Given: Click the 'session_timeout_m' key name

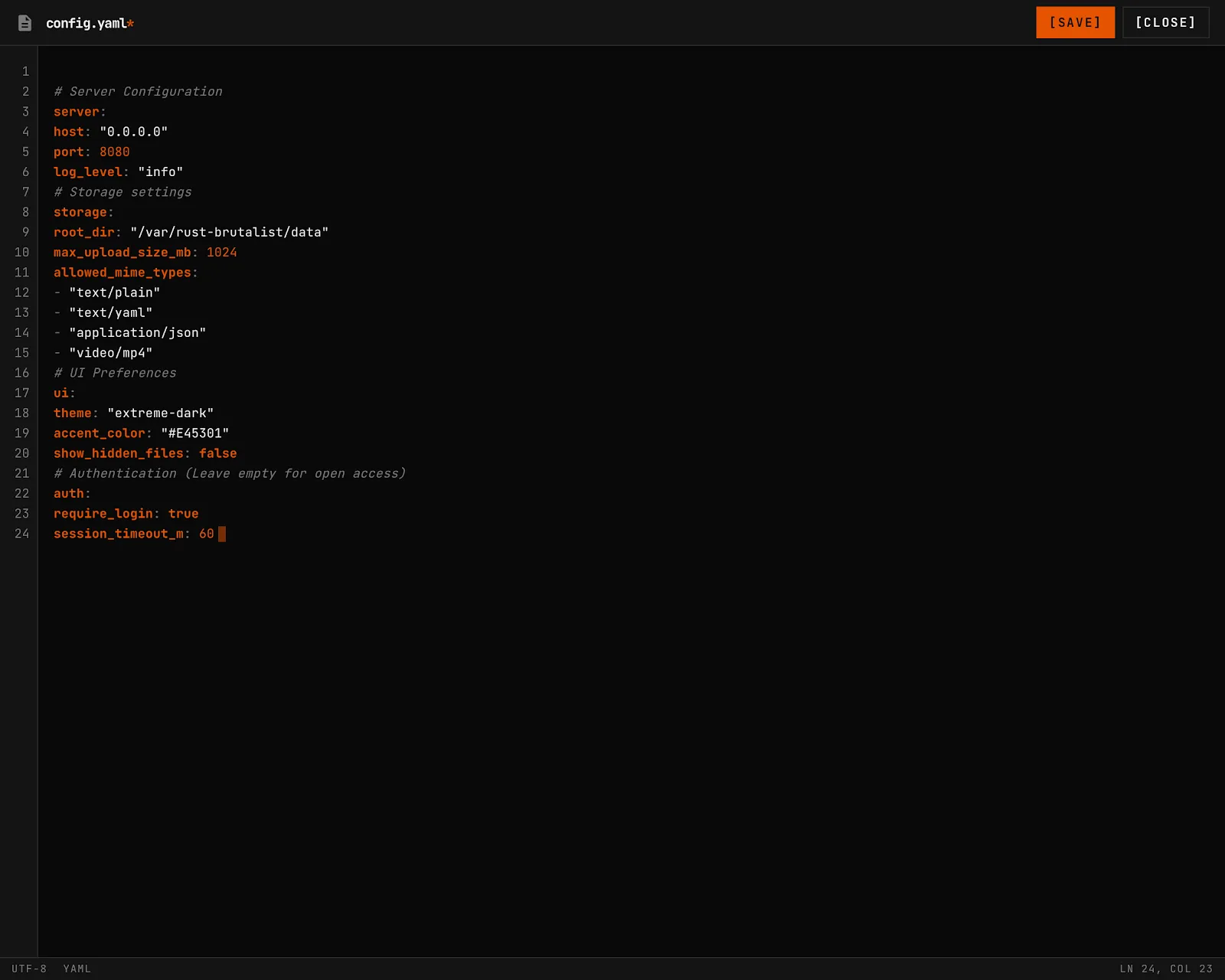Looking at the screenshot, I should [x=119, y=534].
